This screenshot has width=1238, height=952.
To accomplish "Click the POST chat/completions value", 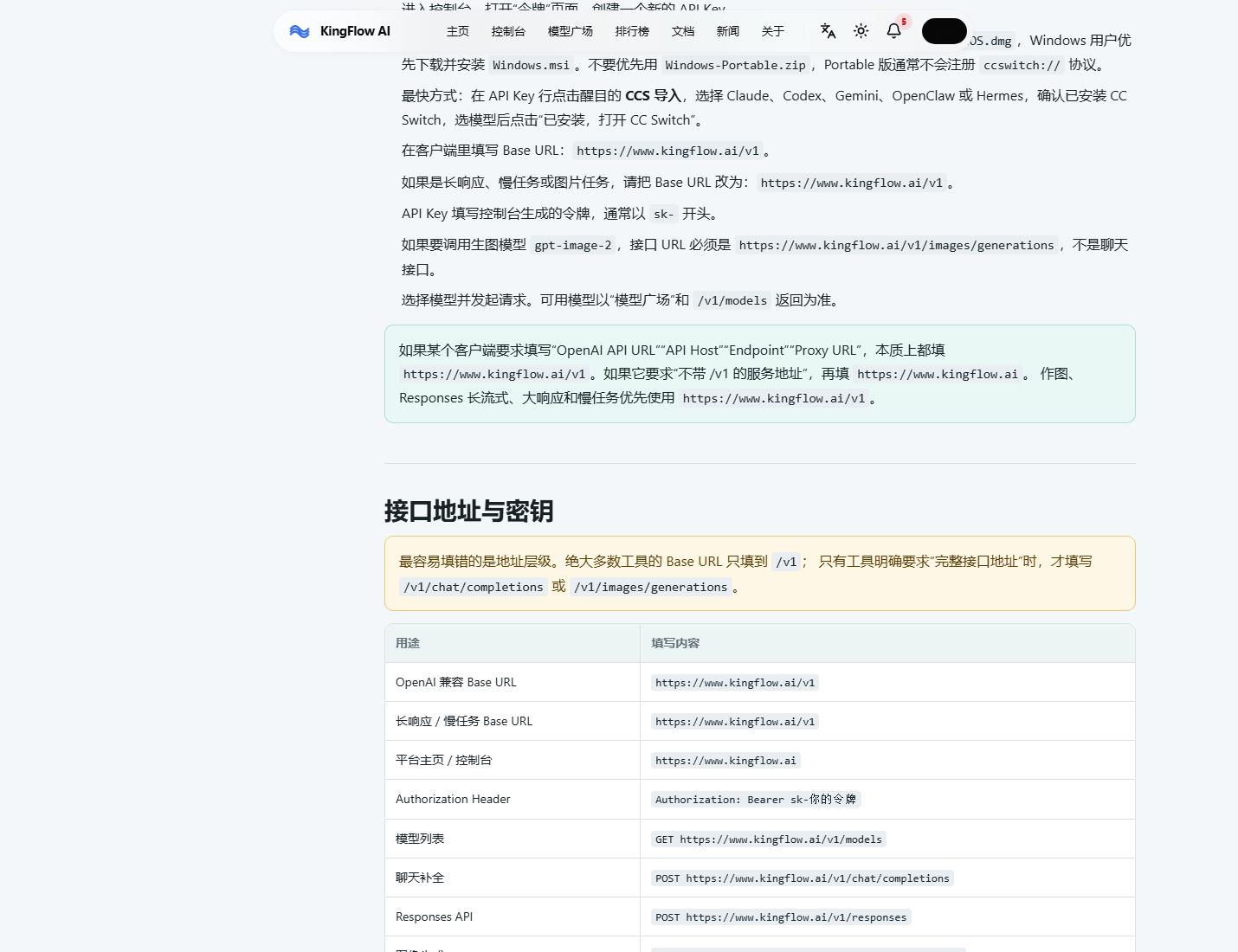I will 803,878.
